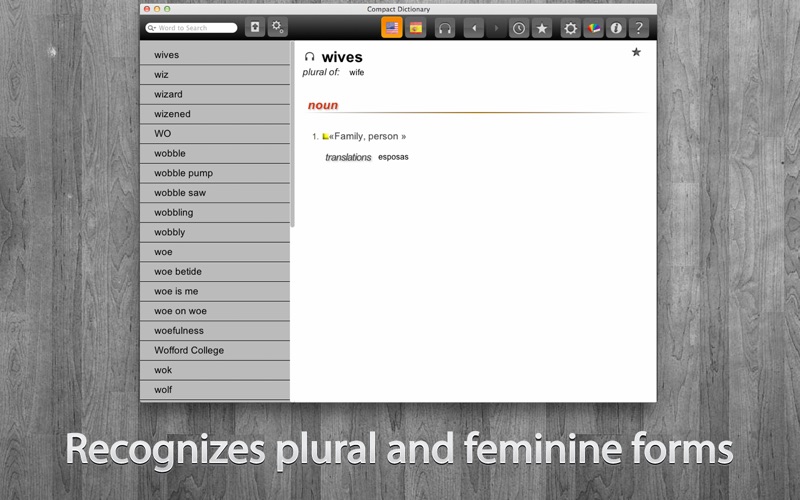
Task: Play pronunciation next to wives headword
Action: coord(310,58)
